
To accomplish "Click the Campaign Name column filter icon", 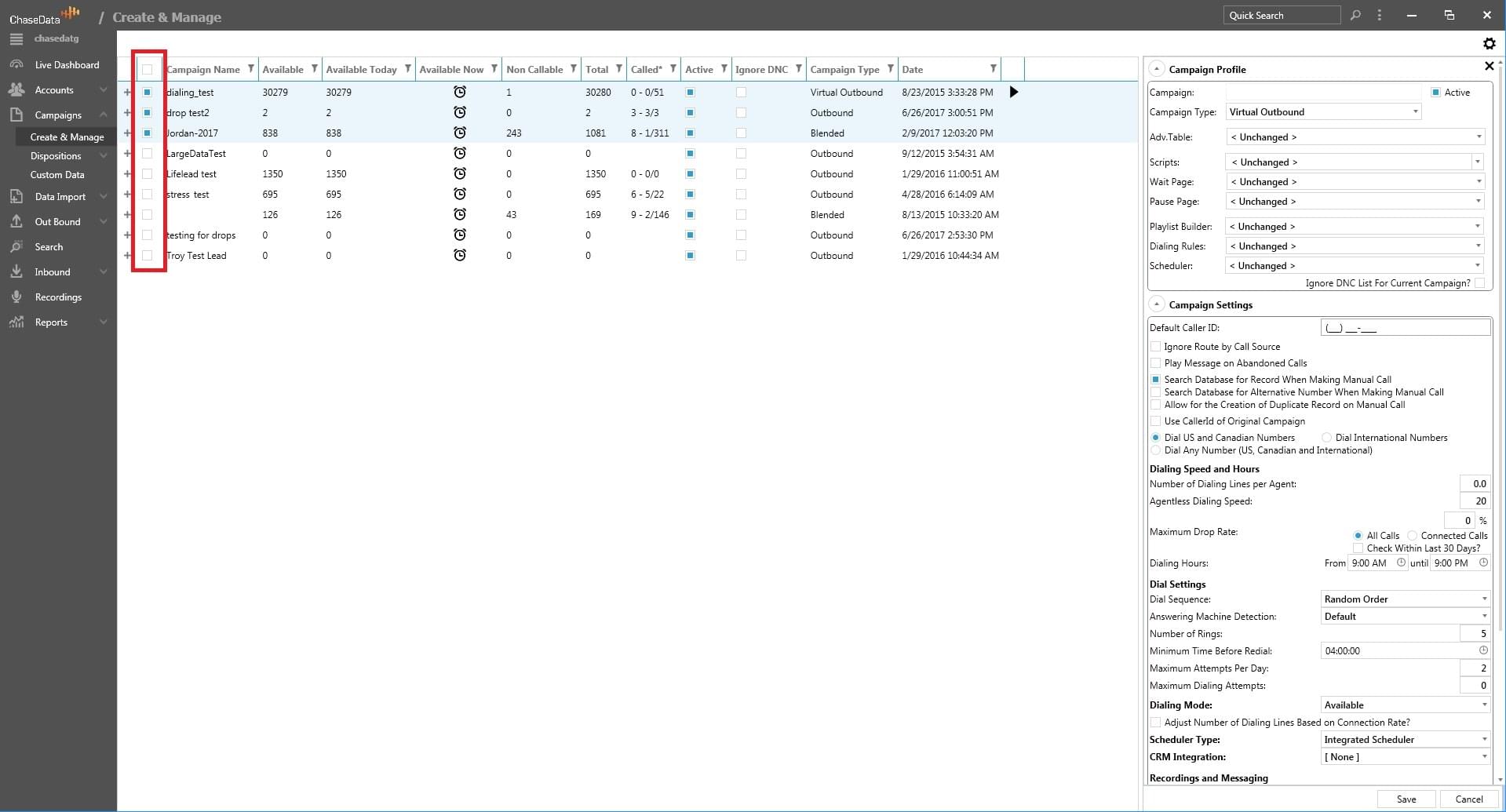I will [x=251, y=69].
